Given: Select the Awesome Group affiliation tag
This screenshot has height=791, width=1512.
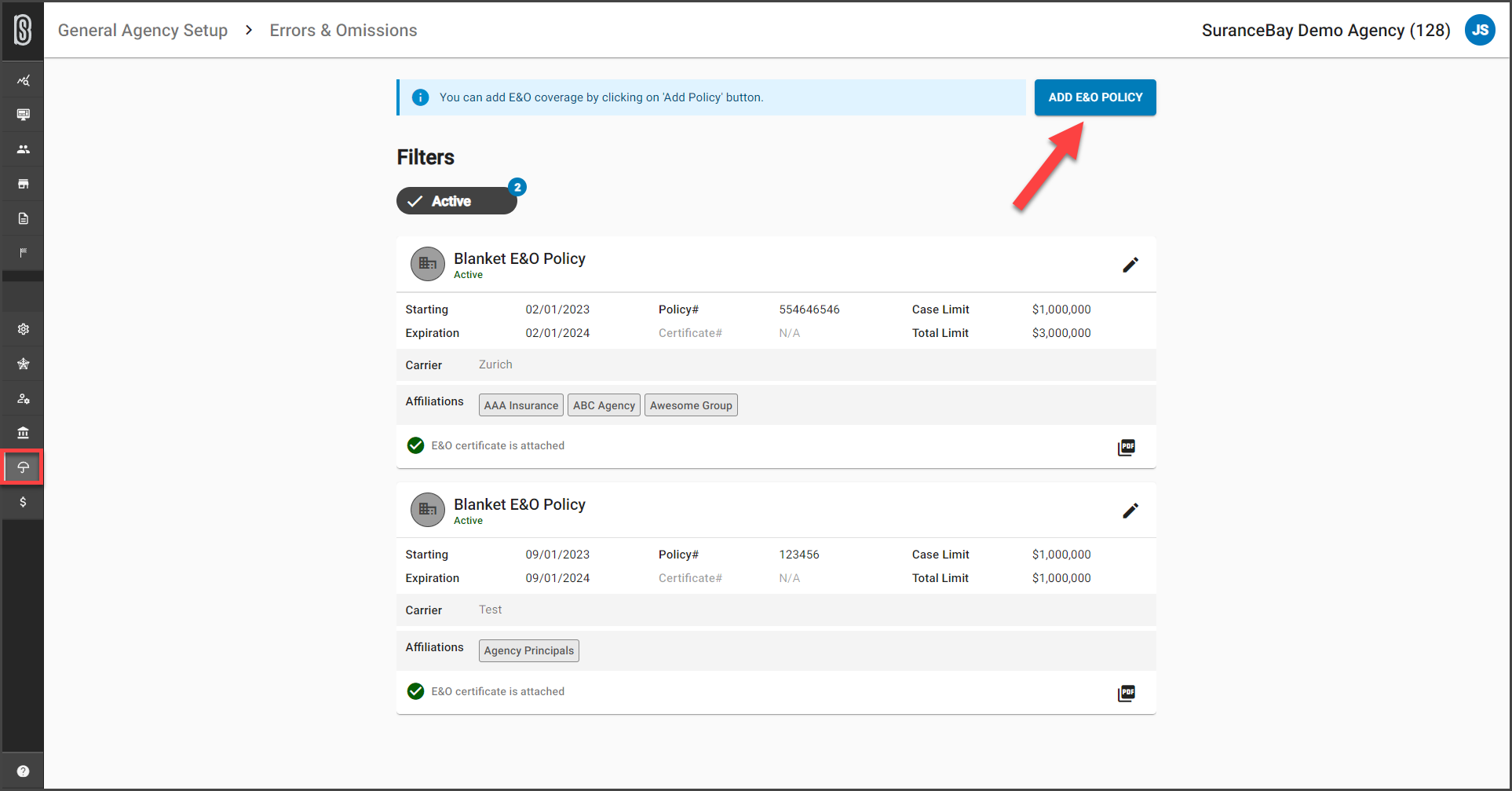Looking at the screenshot, I should click(x=691, y=405).
